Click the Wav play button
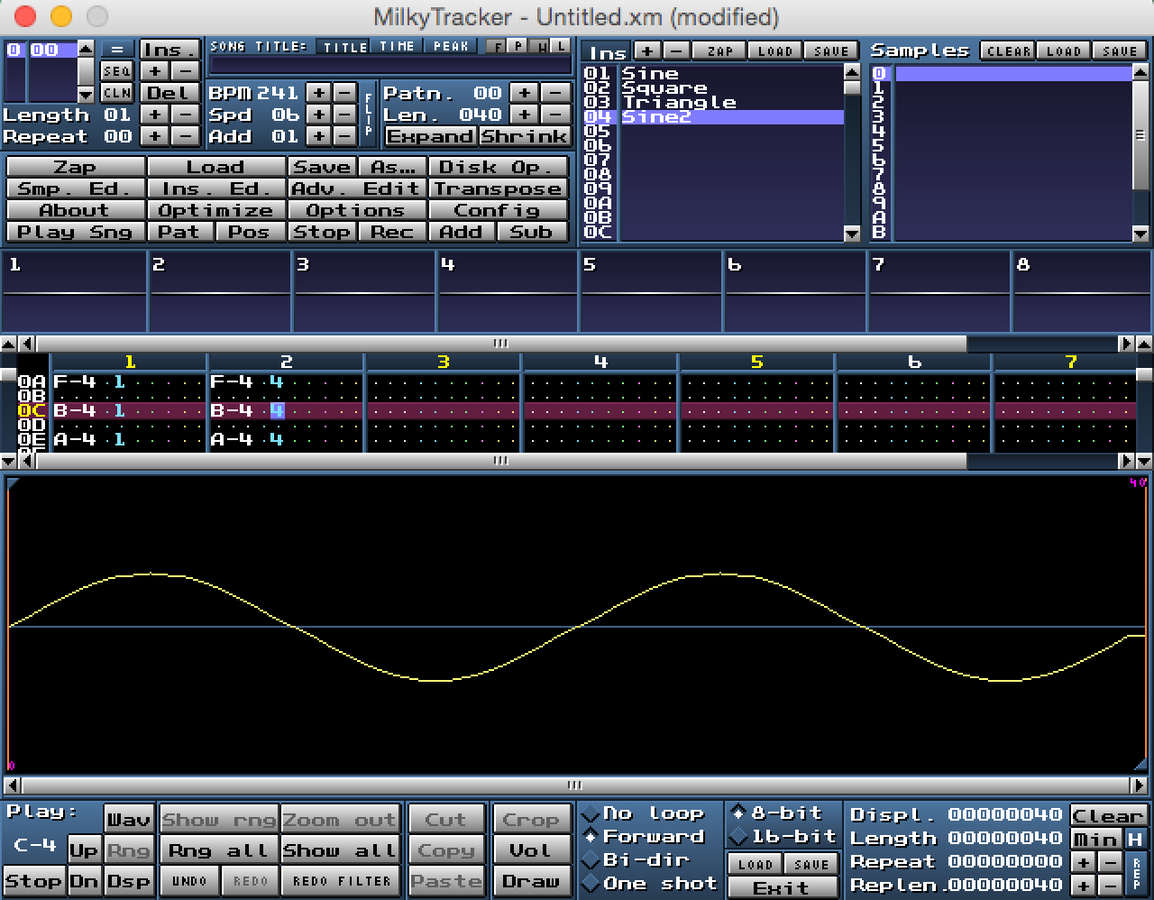The image size is (1154, 900). (x=130, y=819)
